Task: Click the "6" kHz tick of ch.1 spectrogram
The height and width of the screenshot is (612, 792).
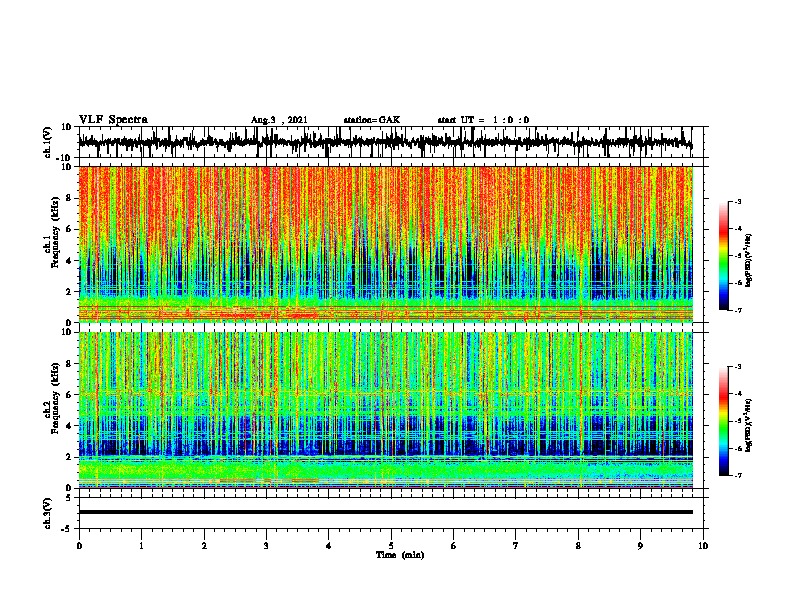Action: pyautogui.click(x=69, y=229)
